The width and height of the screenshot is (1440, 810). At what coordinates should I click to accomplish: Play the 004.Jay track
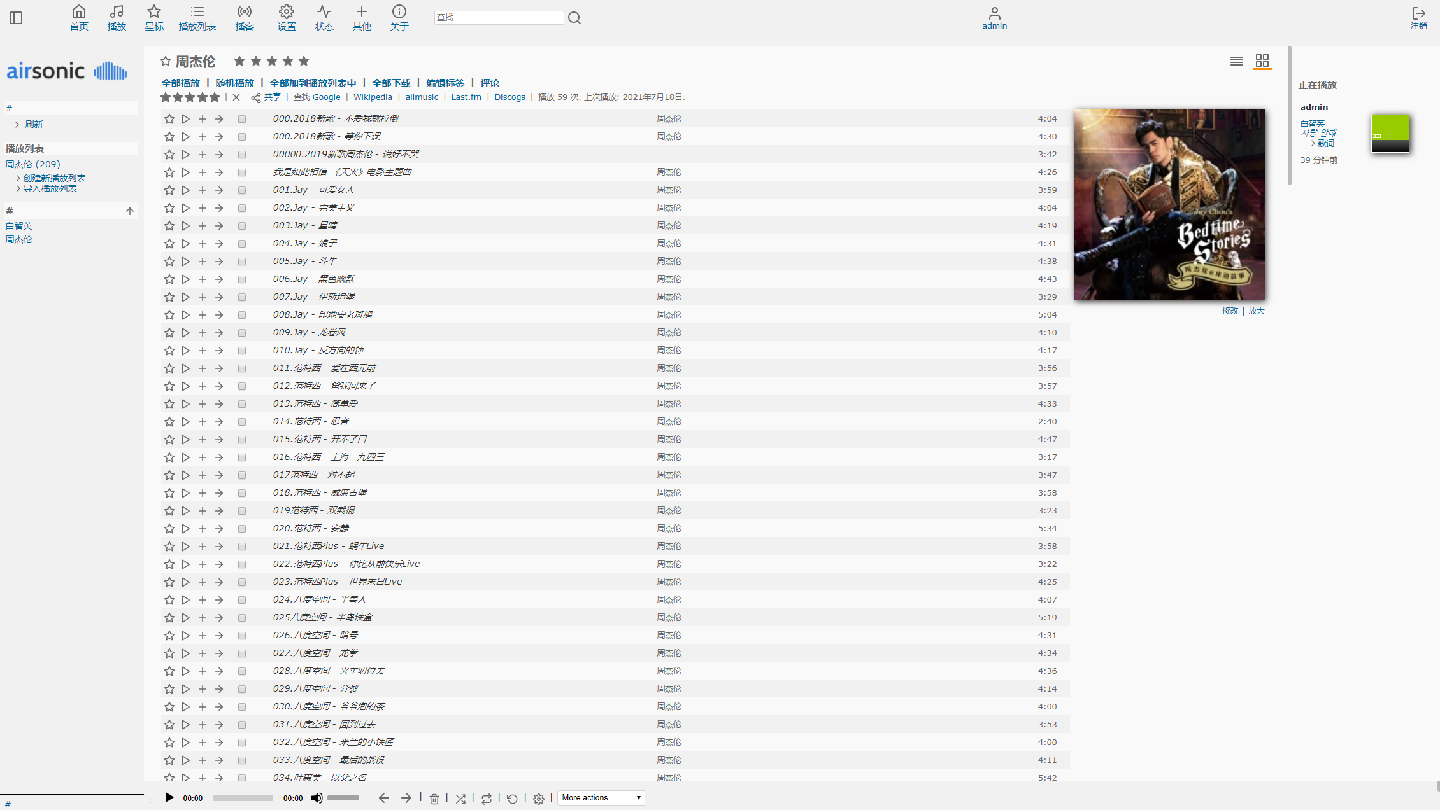(x=185, y=244)
